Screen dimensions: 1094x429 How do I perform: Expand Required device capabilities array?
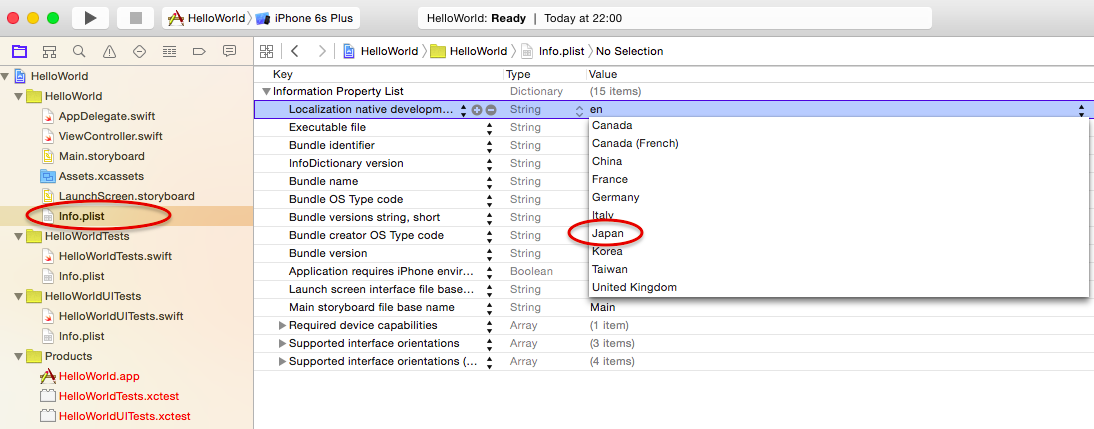coord(282,325)
